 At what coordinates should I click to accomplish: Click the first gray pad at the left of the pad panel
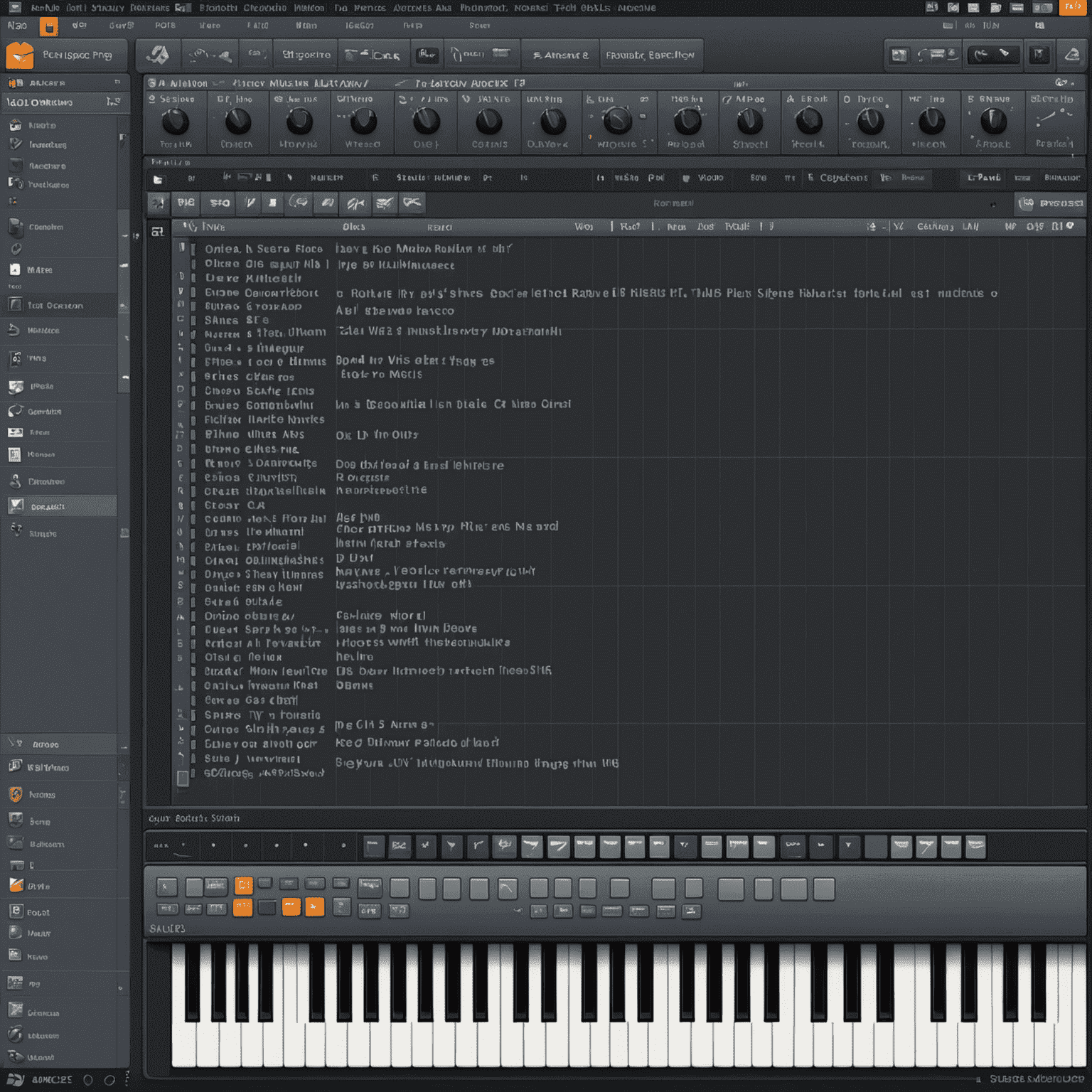click(x=166, y=887)
